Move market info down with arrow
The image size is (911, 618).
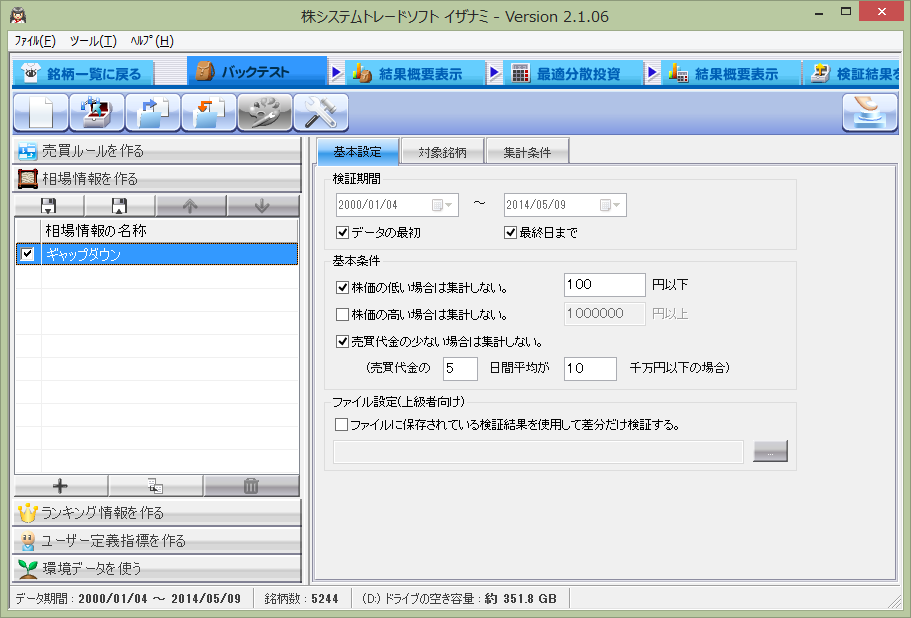(262, 206)
